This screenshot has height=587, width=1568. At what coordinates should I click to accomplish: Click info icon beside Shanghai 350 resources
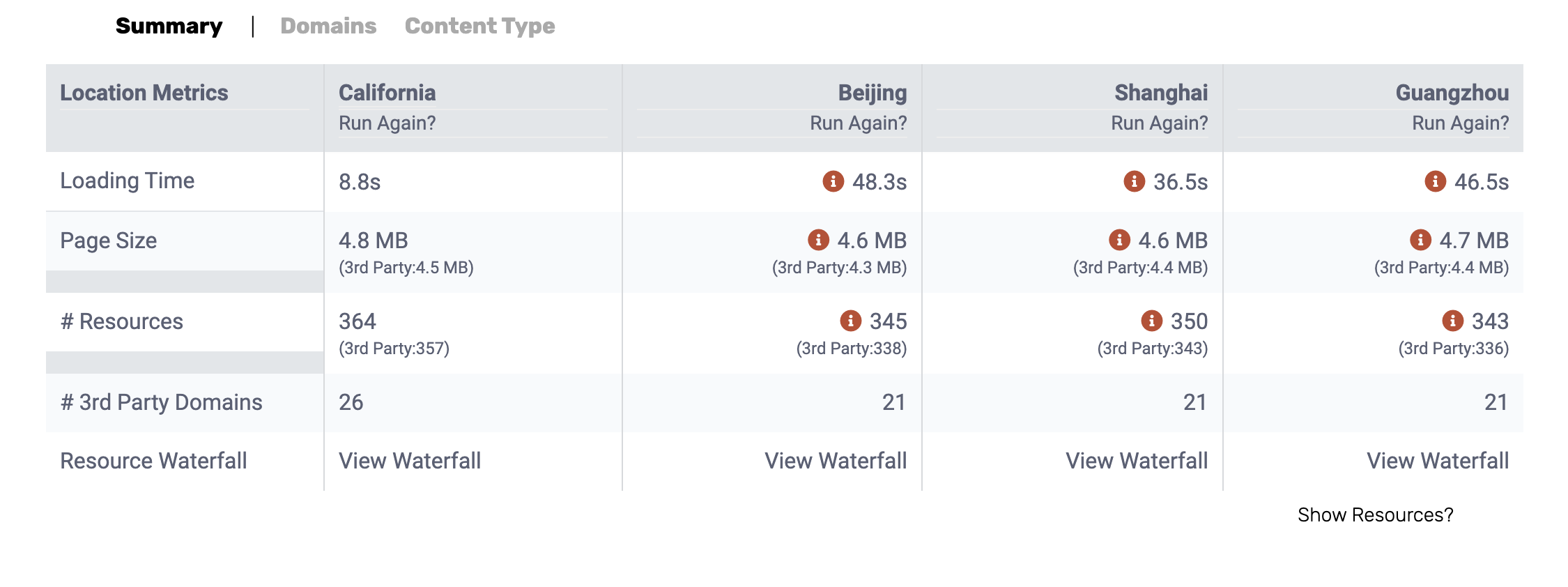(x=1151, y=321)
